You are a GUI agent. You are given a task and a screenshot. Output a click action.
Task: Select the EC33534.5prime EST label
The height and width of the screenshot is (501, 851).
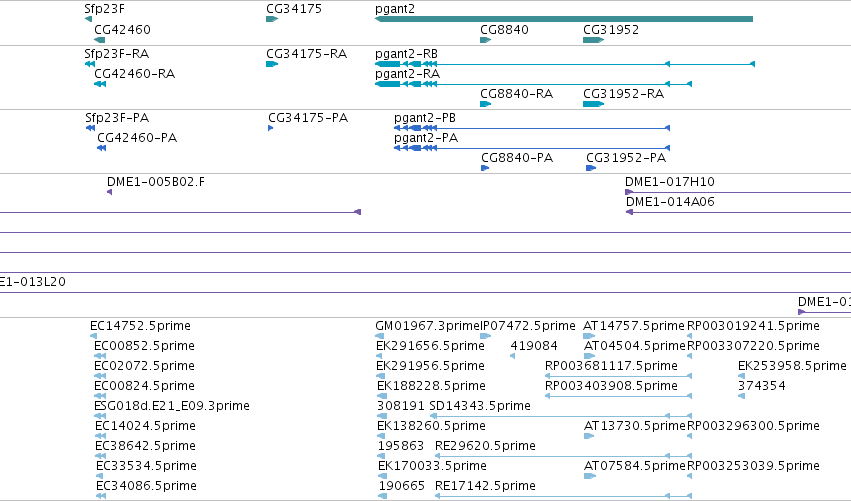(146, 466)
